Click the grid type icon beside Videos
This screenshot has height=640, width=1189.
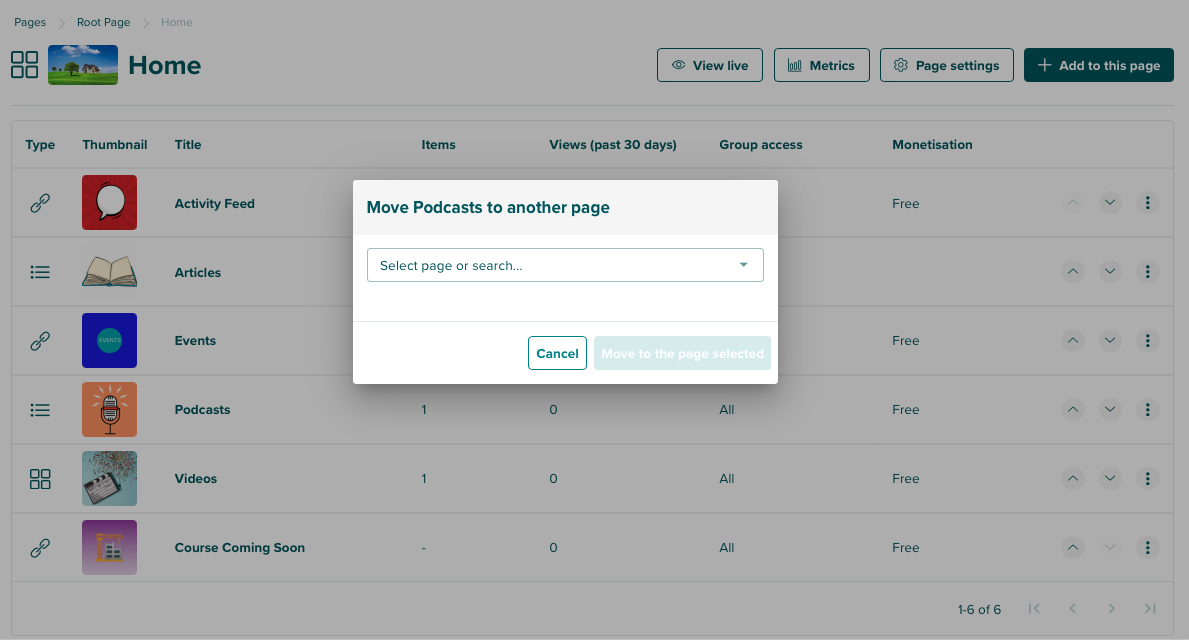[x=40, y=478]
